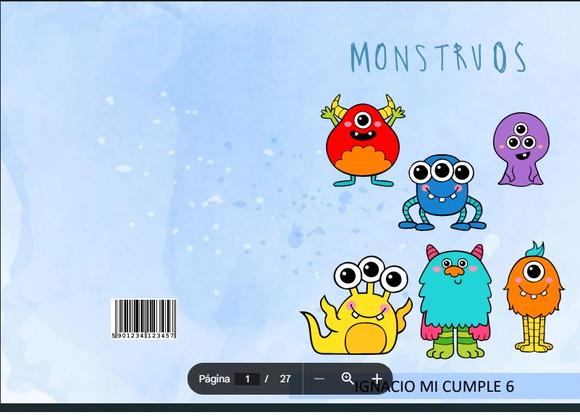The image size is (580, 420).
Task: Click the zoom out minus button
Action: [x=318, y=379]
